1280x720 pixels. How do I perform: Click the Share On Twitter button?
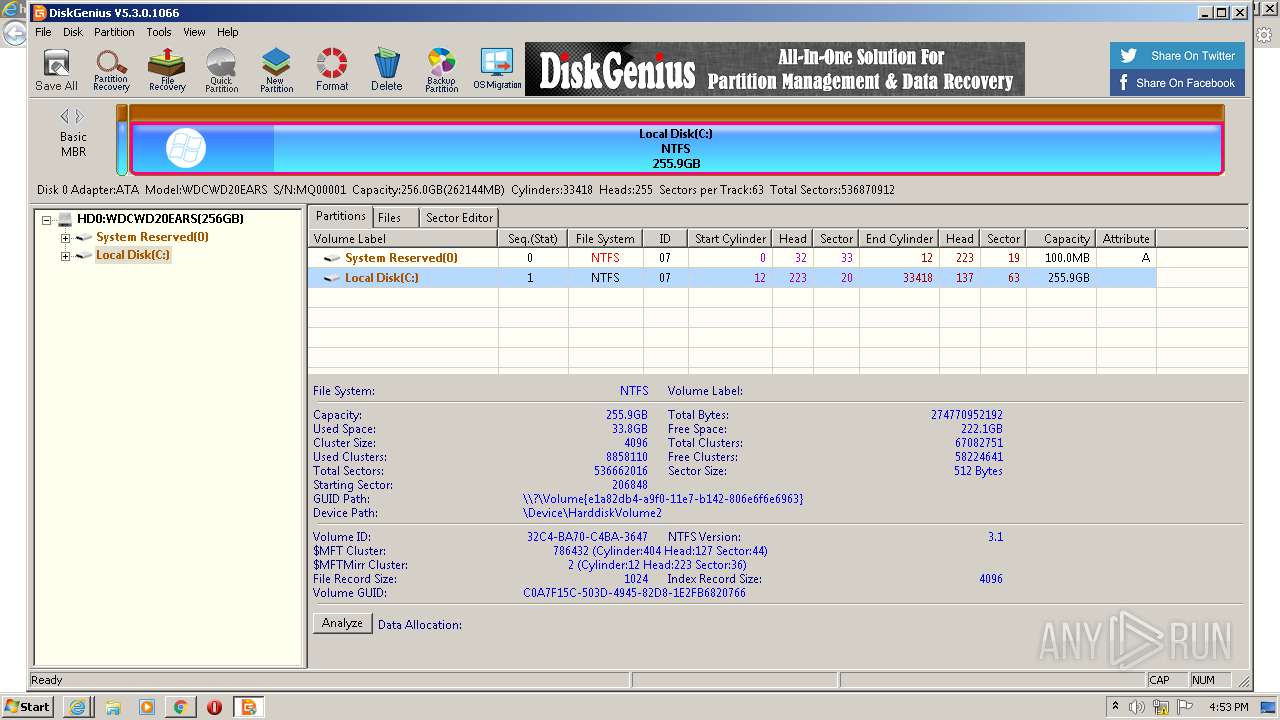[1177, 56]
